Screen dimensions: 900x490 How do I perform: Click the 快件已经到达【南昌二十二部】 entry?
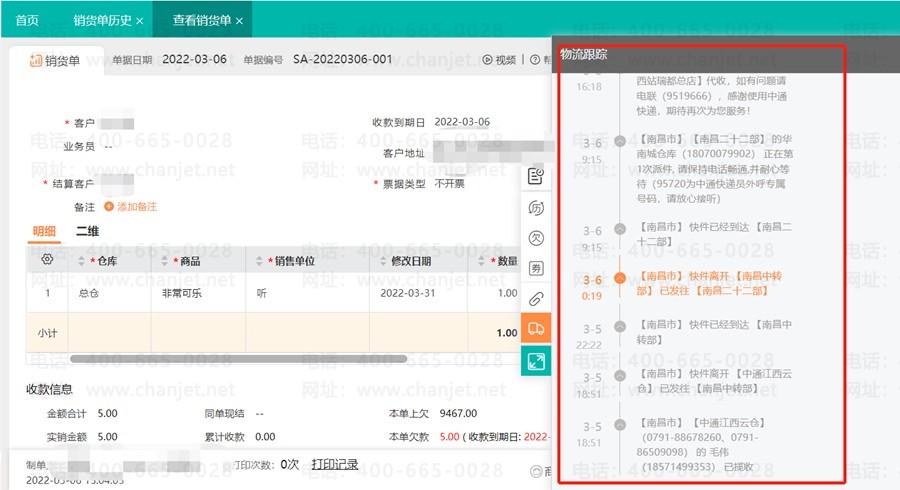[714, 234]
